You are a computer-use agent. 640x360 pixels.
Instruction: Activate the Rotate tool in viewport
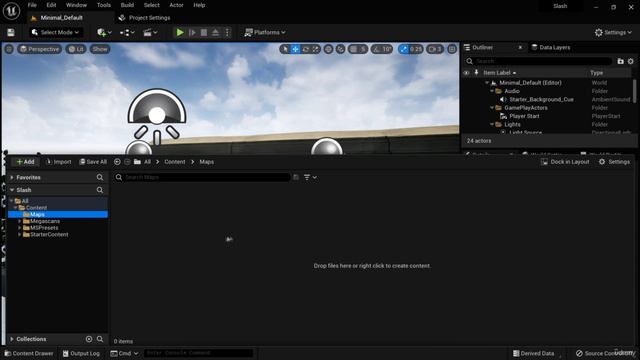coord(305,49)
